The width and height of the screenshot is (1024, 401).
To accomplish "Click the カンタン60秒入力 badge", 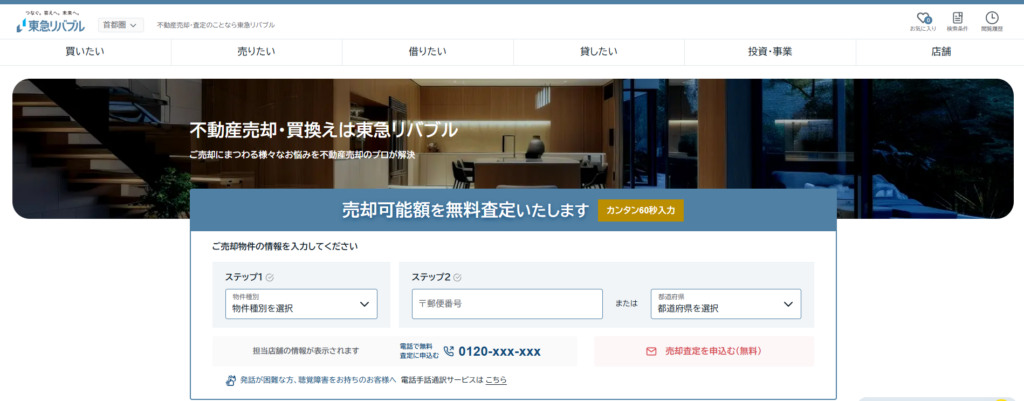I will (641, 210).
